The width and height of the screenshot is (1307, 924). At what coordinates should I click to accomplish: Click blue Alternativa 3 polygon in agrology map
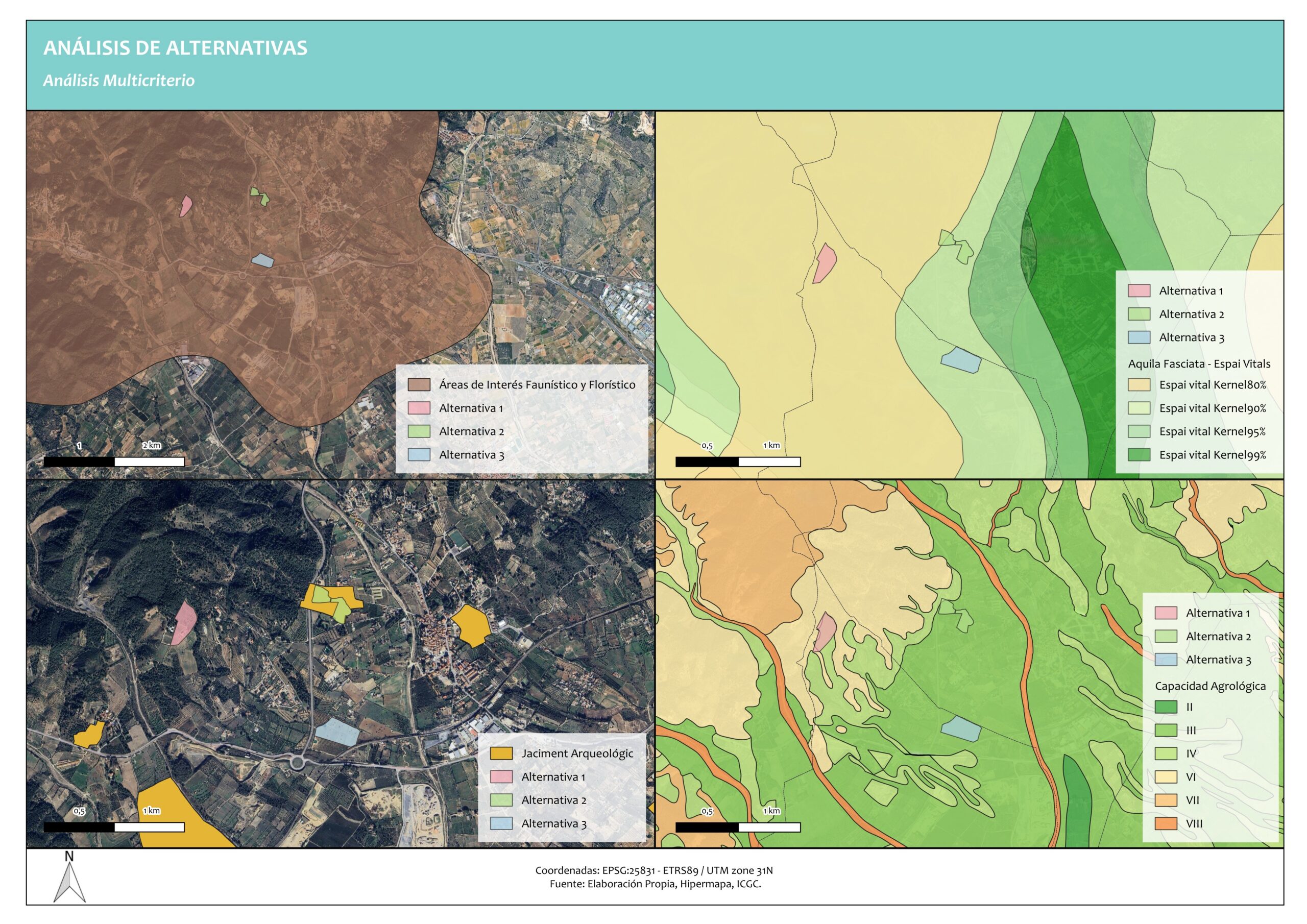[x=960, y=728]
